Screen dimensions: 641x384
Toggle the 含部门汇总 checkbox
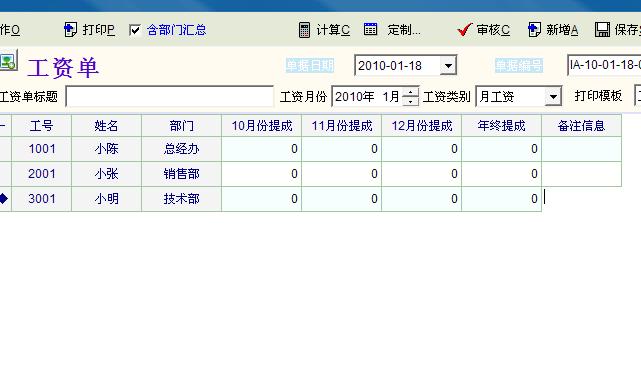(x=134, y=30)
